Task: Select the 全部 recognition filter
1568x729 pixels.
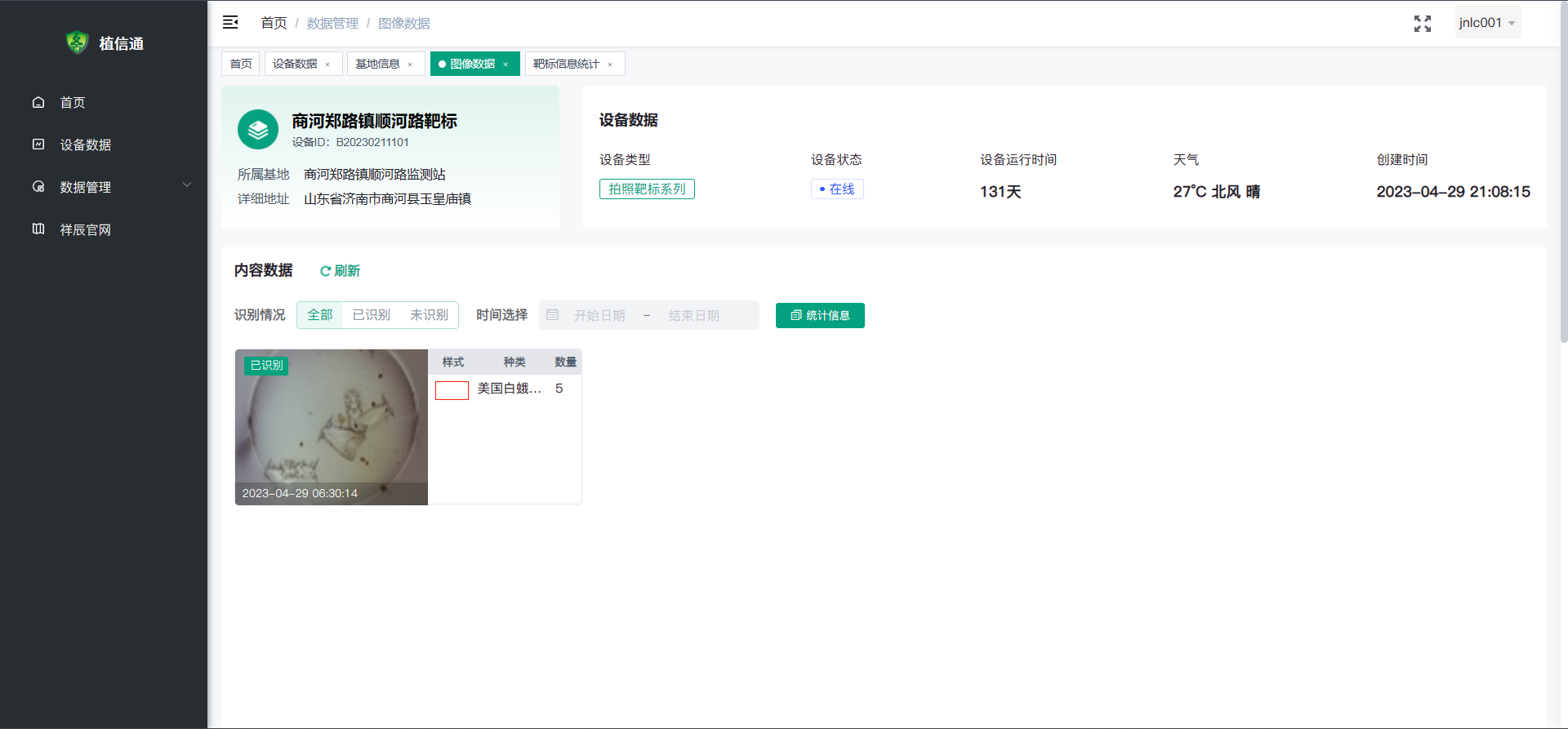Action: coord(319,315)
